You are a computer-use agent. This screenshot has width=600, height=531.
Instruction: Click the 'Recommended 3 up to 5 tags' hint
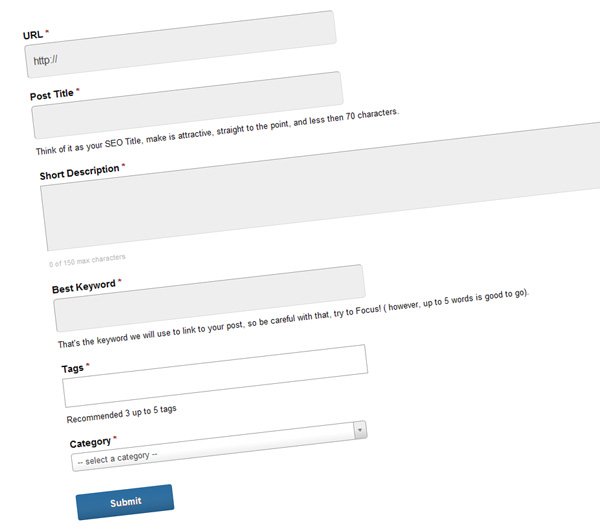[x=121, y=414]
